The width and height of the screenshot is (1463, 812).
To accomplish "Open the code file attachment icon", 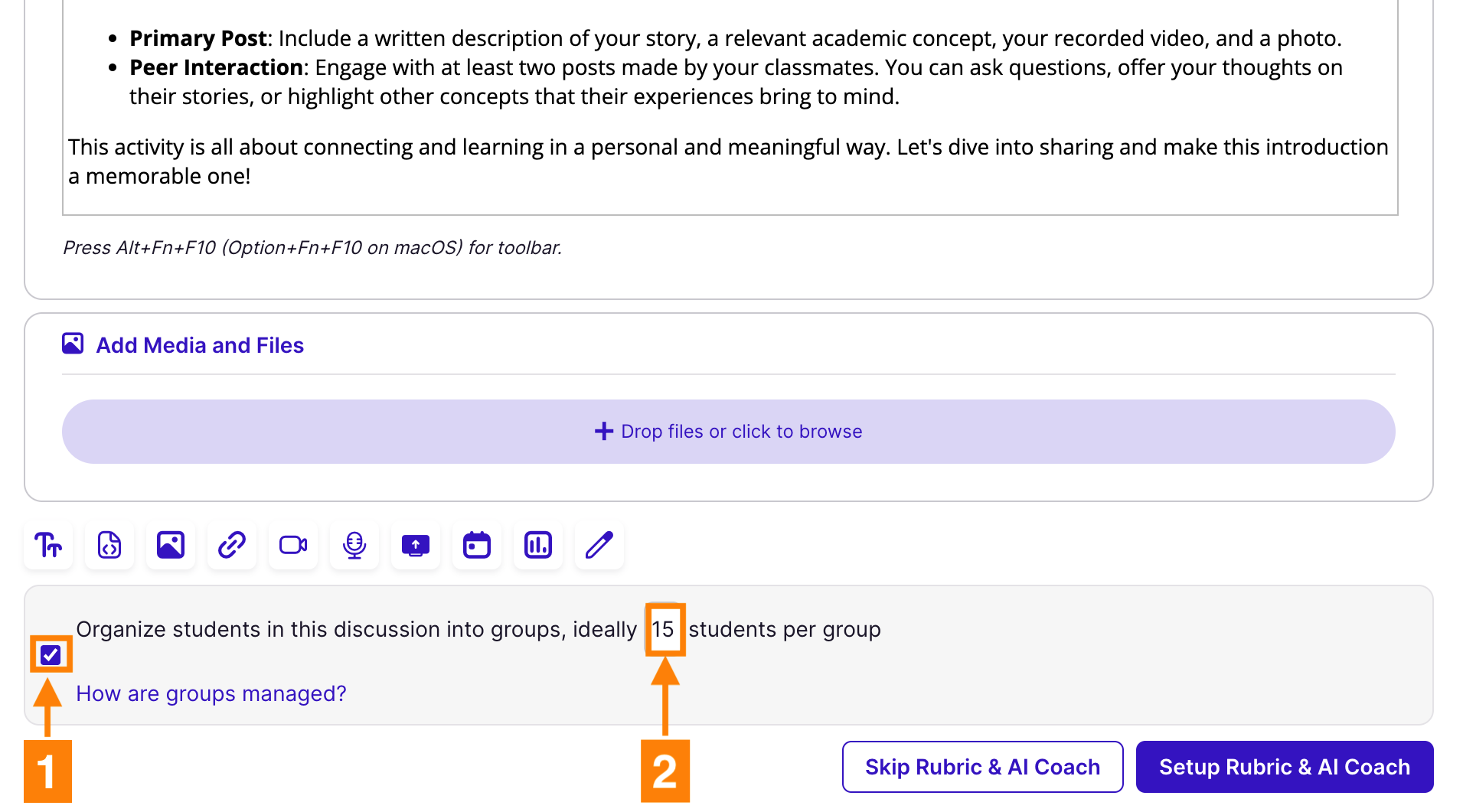I will [x=109, y=545].
